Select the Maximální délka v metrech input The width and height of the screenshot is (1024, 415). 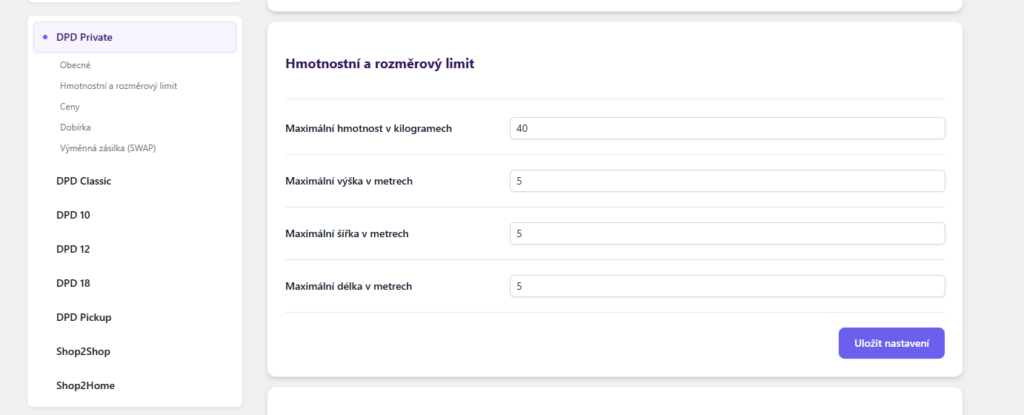[726, 286]
